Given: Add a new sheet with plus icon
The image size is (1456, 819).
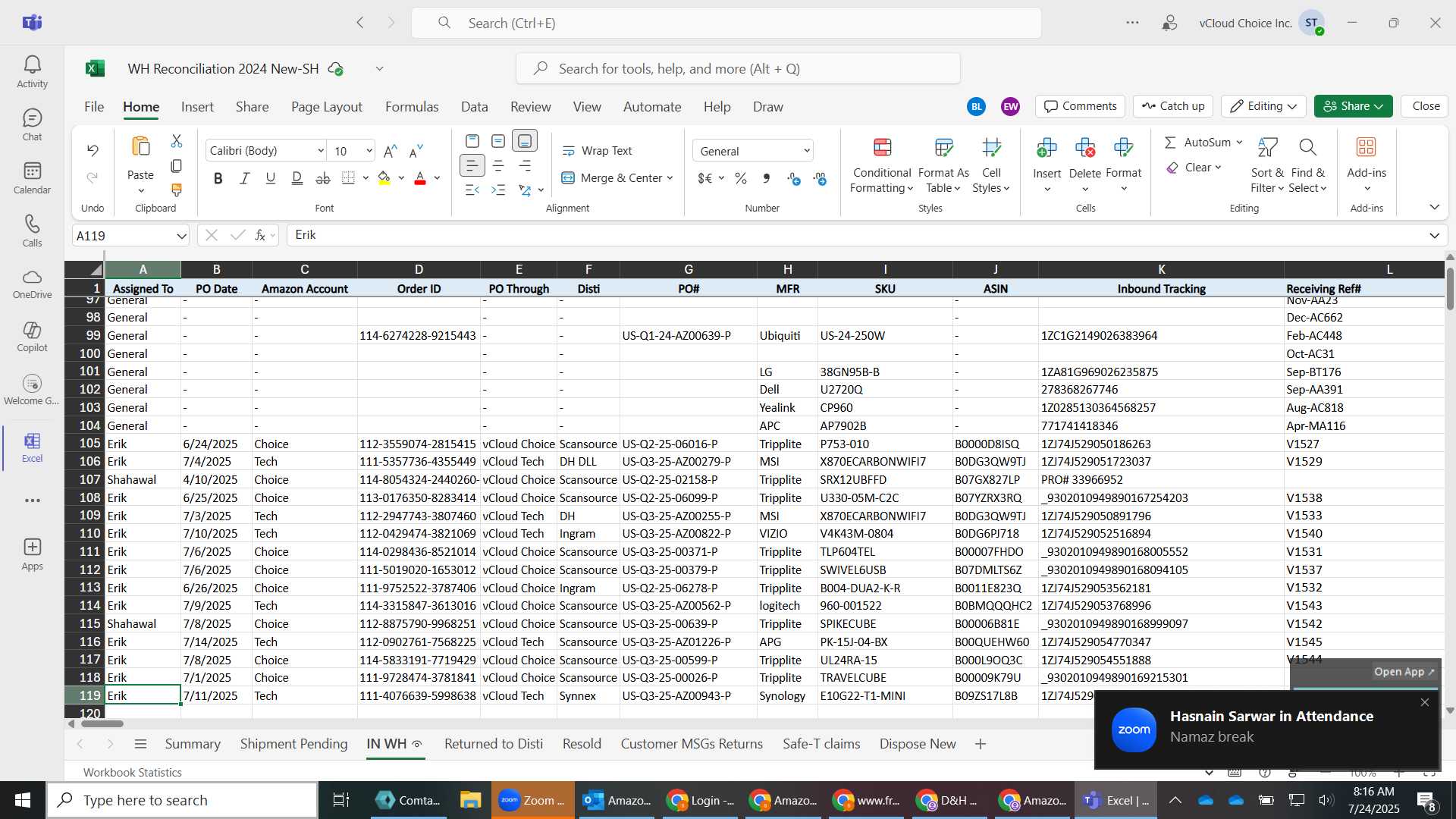Looking at the screenshot, I should 981,744.
